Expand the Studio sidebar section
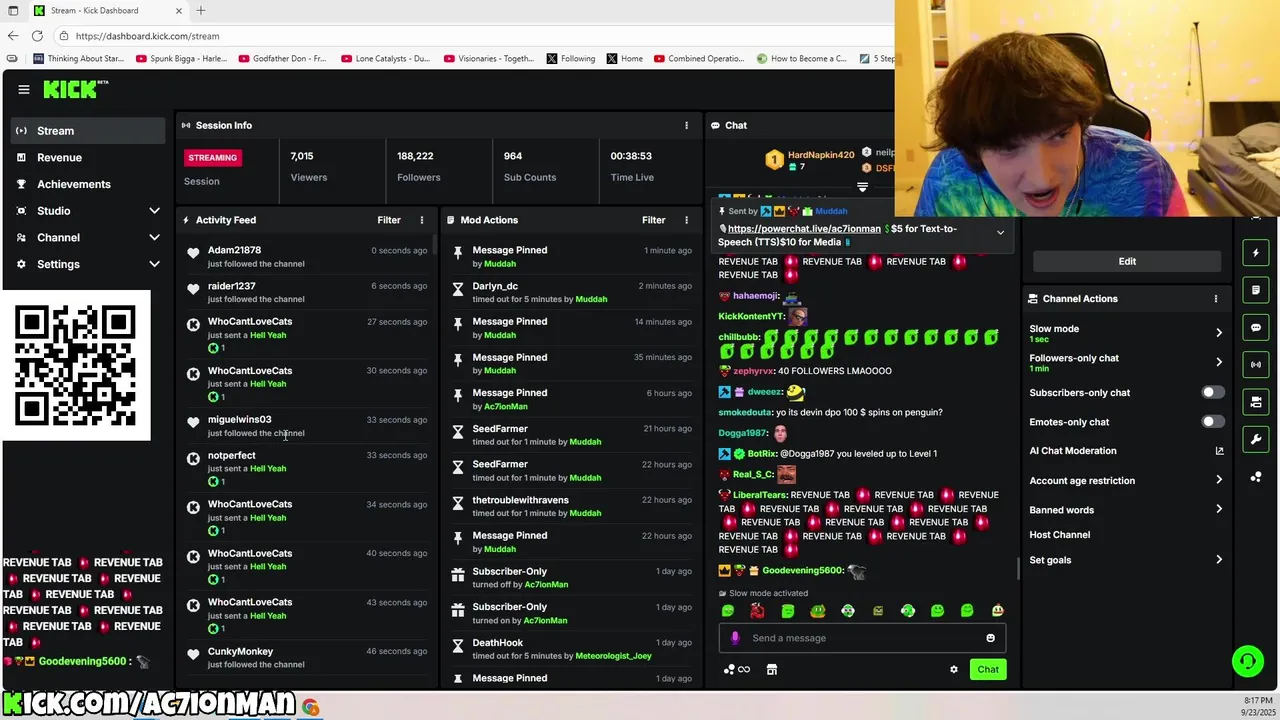Image resolution: width=1280 pixels, height=720 pixels. point(154,211)
